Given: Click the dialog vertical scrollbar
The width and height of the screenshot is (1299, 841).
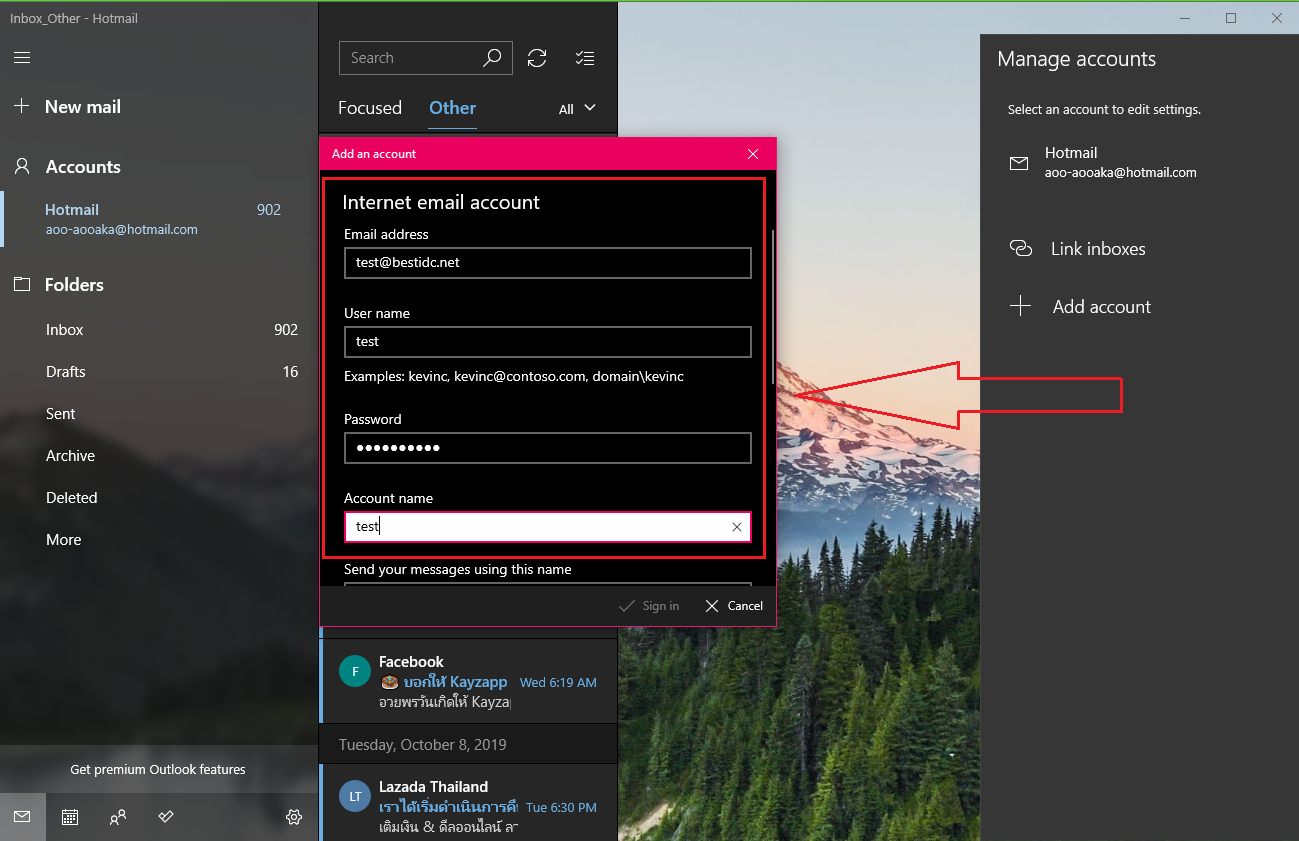Looking at the screenshot, I should [x=772, y=309].
